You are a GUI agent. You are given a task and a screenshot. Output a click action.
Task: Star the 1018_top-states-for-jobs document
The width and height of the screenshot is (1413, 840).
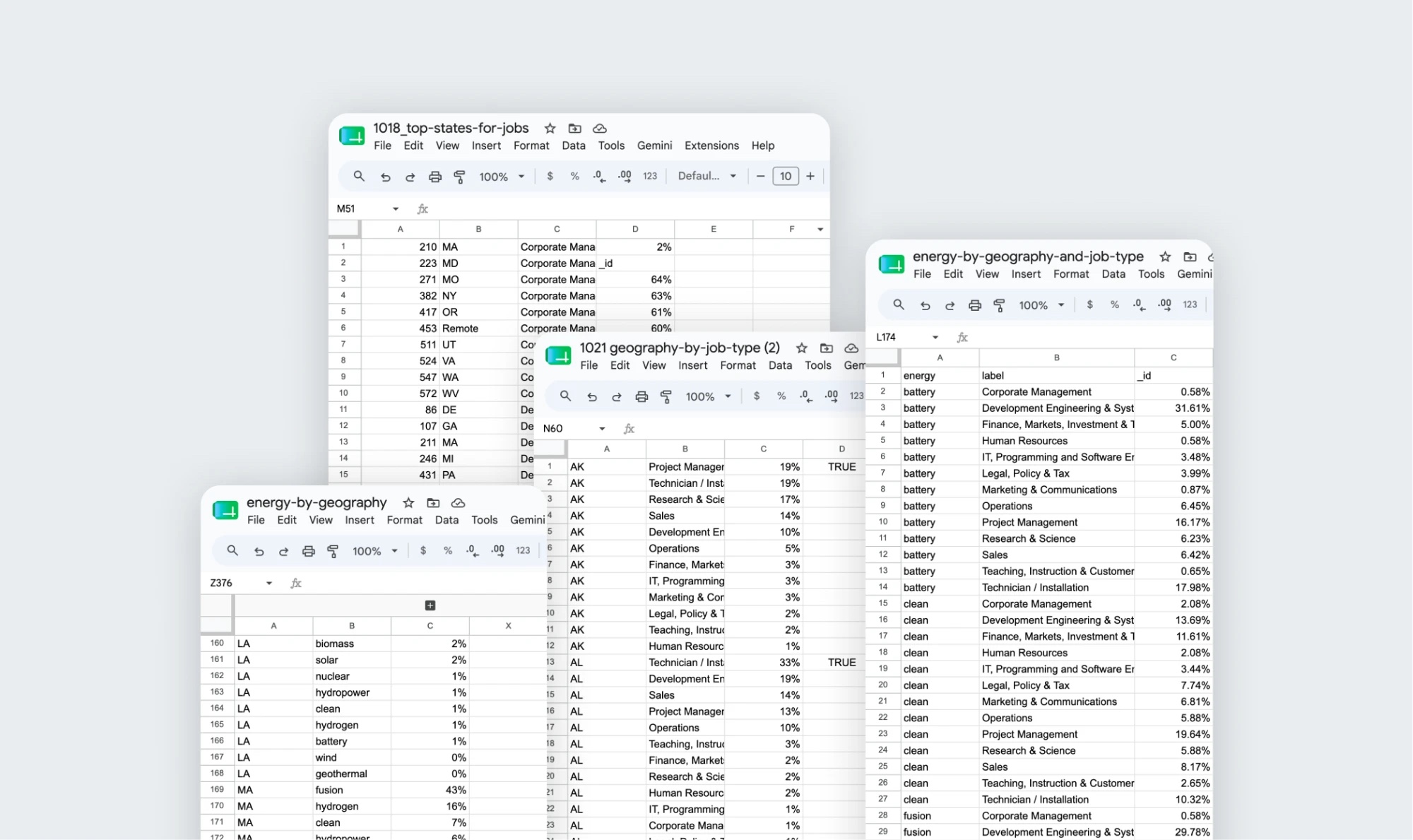550,128
